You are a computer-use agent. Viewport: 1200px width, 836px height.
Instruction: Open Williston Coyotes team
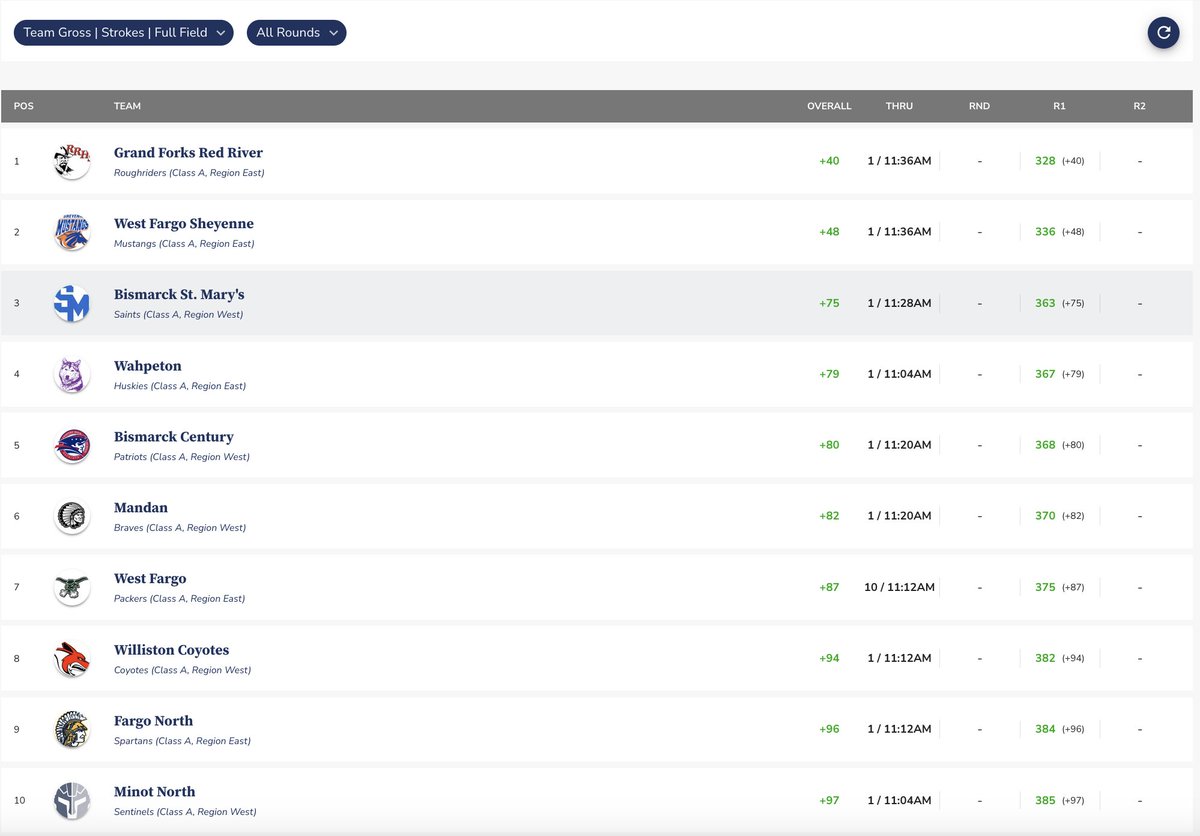tap(172, 650)
